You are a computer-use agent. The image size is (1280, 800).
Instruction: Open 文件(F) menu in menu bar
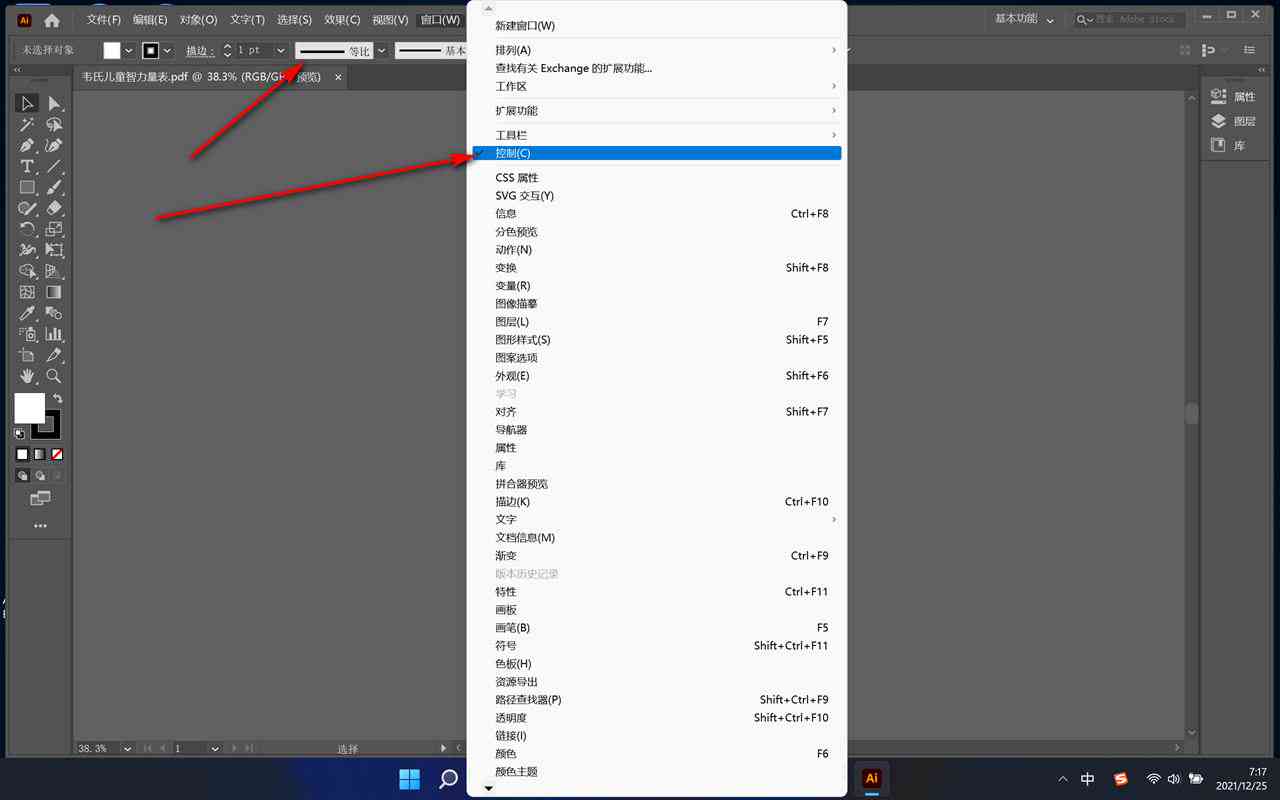click(104, 20)
